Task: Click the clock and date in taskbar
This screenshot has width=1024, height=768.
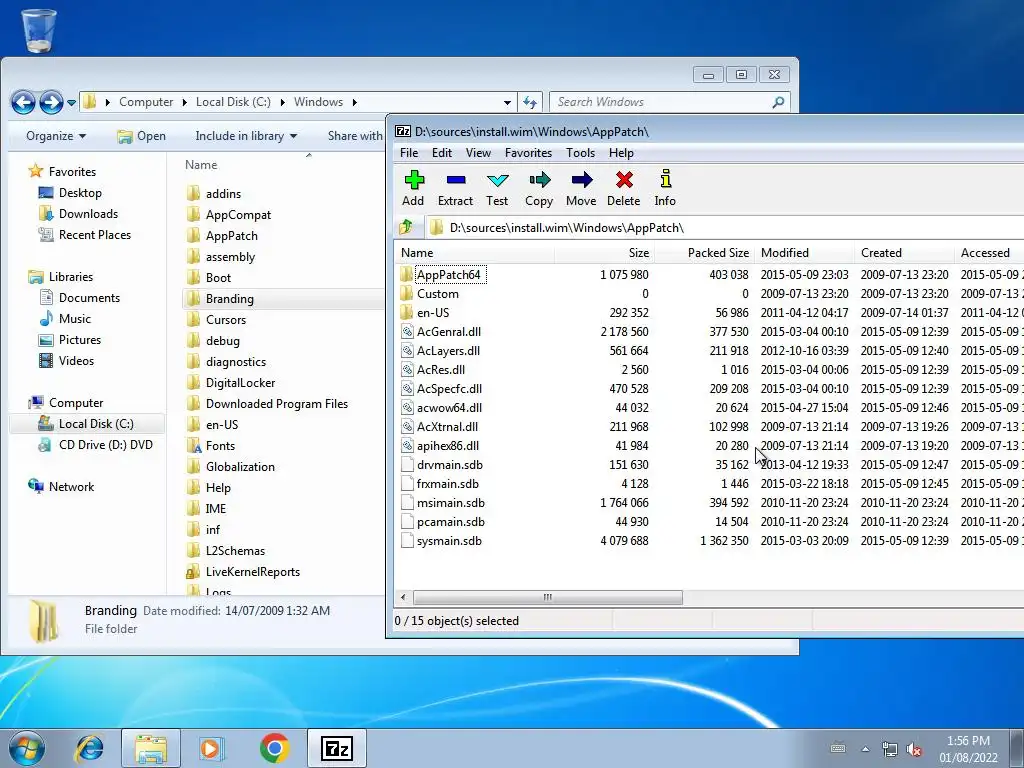Action: [968, 749]
